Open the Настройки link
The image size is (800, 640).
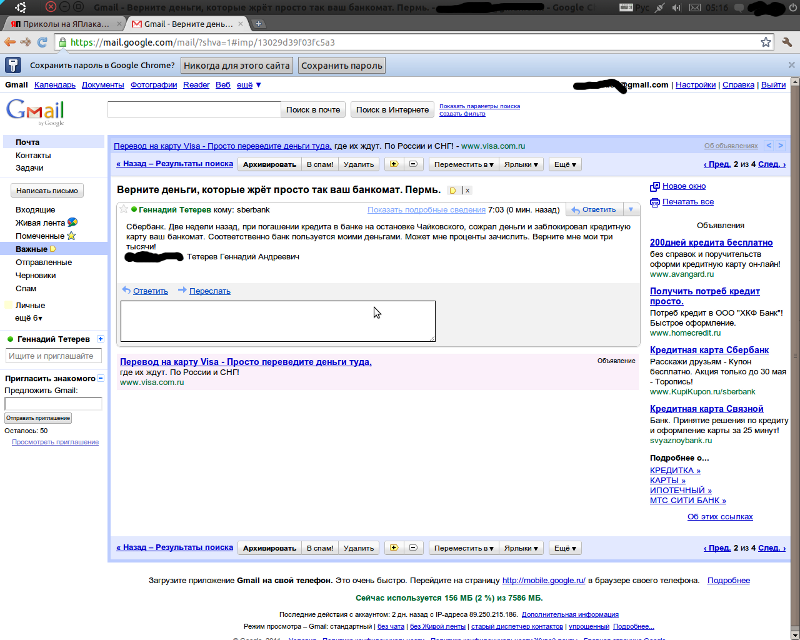695,85
